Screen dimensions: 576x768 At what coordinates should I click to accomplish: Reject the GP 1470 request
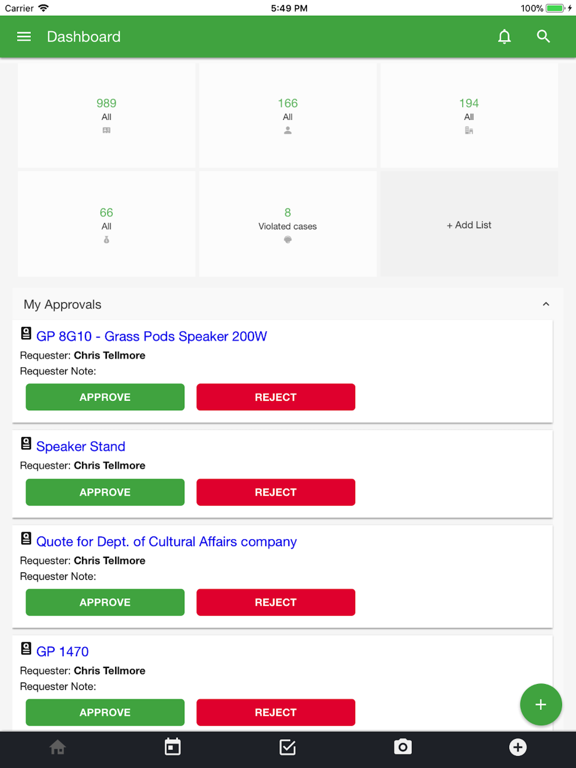(x=276, y=712)
